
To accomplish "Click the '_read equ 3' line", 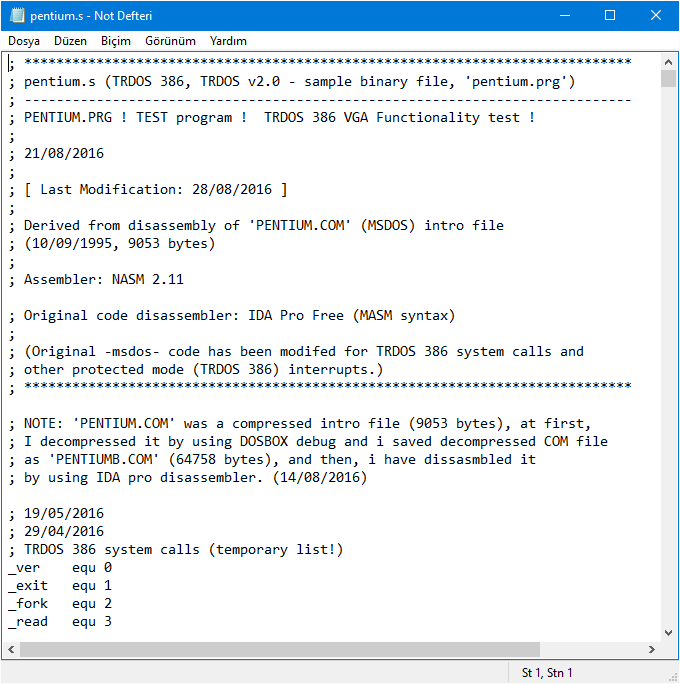I will coord(60,622).
